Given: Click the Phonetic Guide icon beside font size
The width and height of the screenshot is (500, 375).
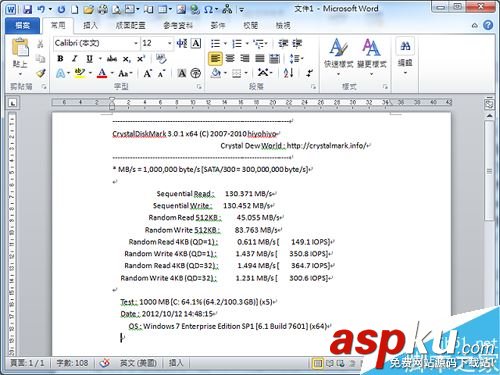Looking at the screenshot, I should point(182,43).
